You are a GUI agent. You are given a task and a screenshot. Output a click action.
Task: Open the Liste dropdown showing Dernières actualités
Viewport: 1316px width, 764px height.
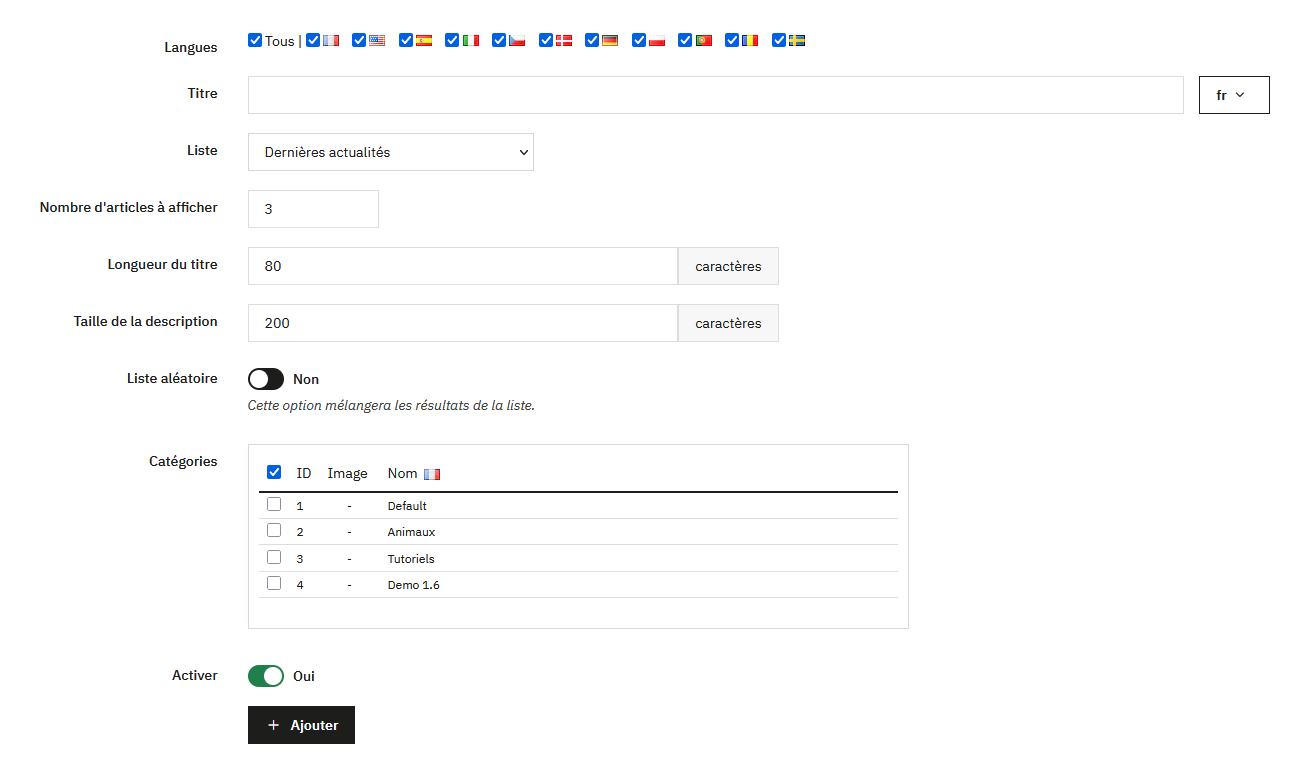(x=390, y=152)
